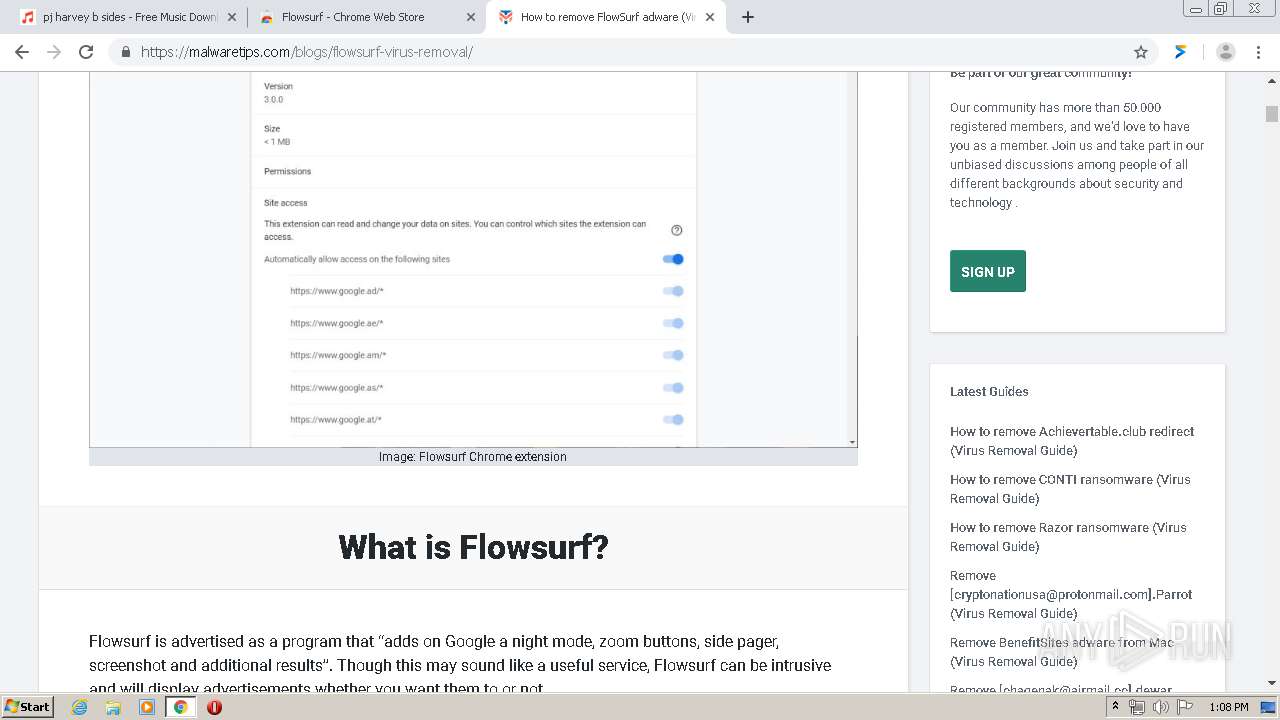
Task: Click the embedded image scrollbar down arrow
Action: tap(852, 441)
